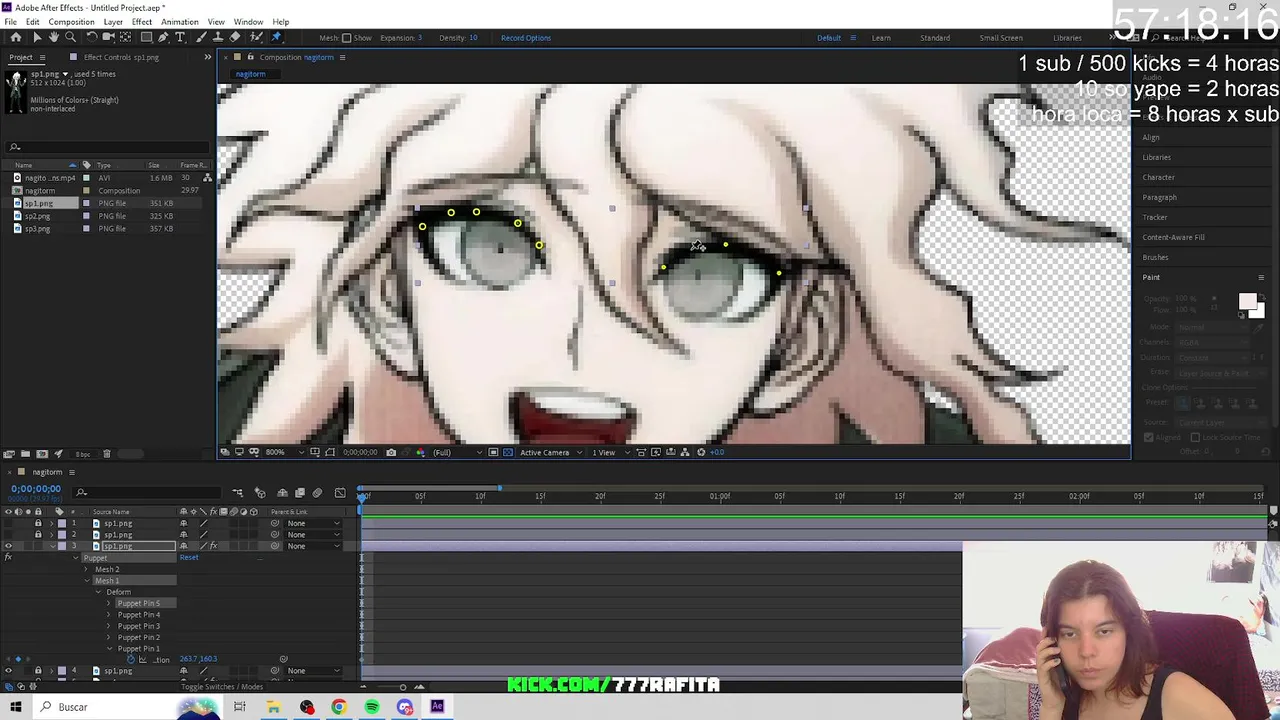Toggle the transparency grid icon in viewer
This screenshot has width=1280, height=720.
point(508,452)
